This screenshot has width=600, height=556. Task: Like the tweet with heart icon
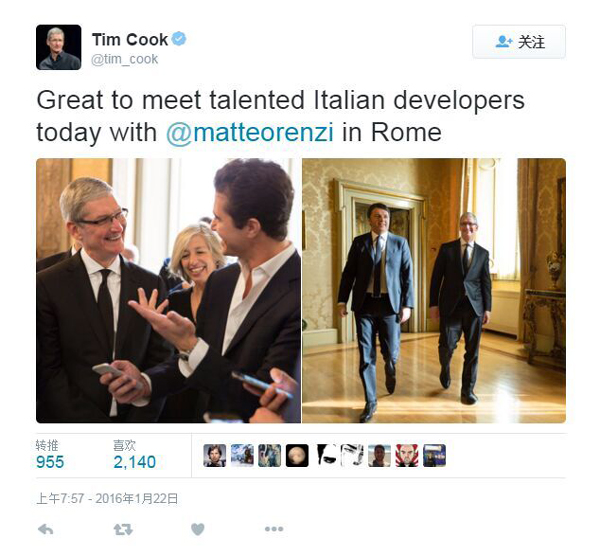coord(197,529)
